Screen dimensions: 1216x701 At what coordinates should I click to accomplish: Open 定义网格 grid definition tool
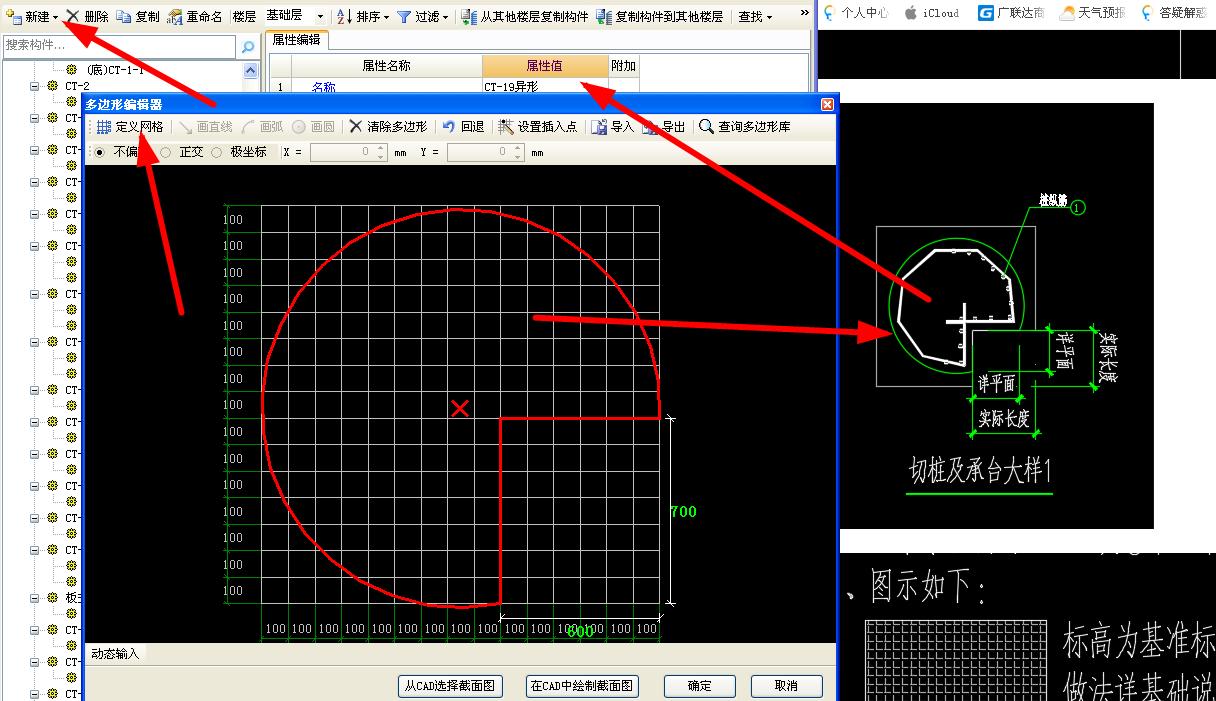pos(129,127)
